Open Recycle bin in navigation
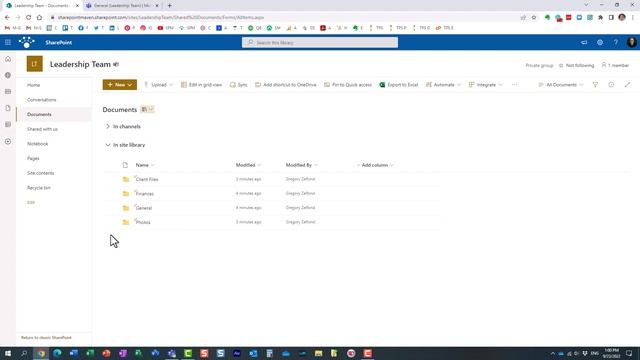 click(x=39, y=188)
